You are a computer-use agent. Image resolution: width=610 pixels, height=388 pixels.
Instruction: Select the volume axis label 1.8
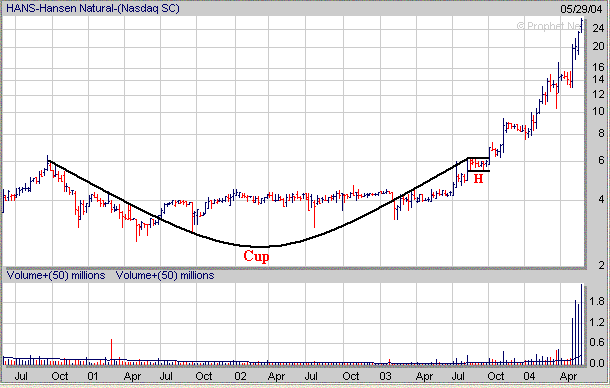(x=597, y=301)
